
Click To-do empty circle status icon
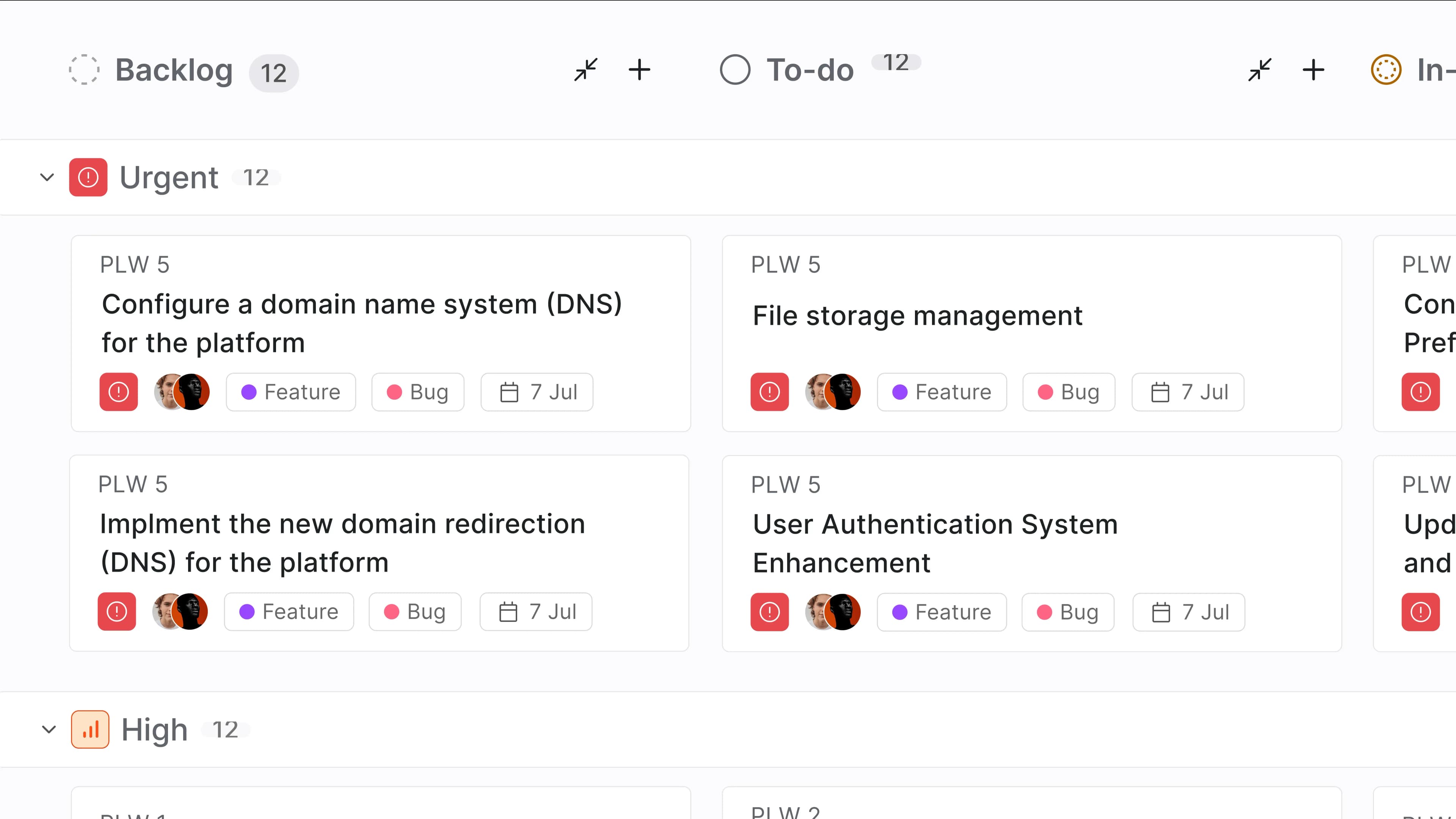click(x=735, y=70)
